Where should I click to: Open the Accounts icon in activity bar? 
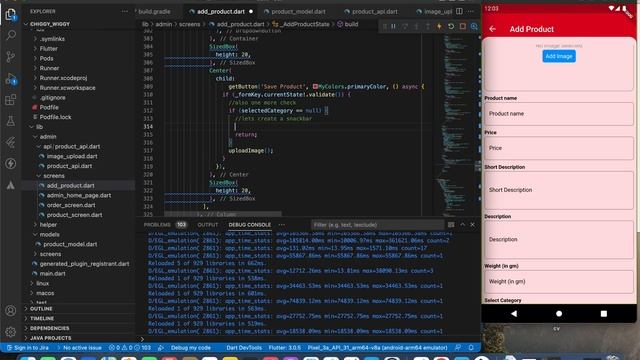click(11, 311)
